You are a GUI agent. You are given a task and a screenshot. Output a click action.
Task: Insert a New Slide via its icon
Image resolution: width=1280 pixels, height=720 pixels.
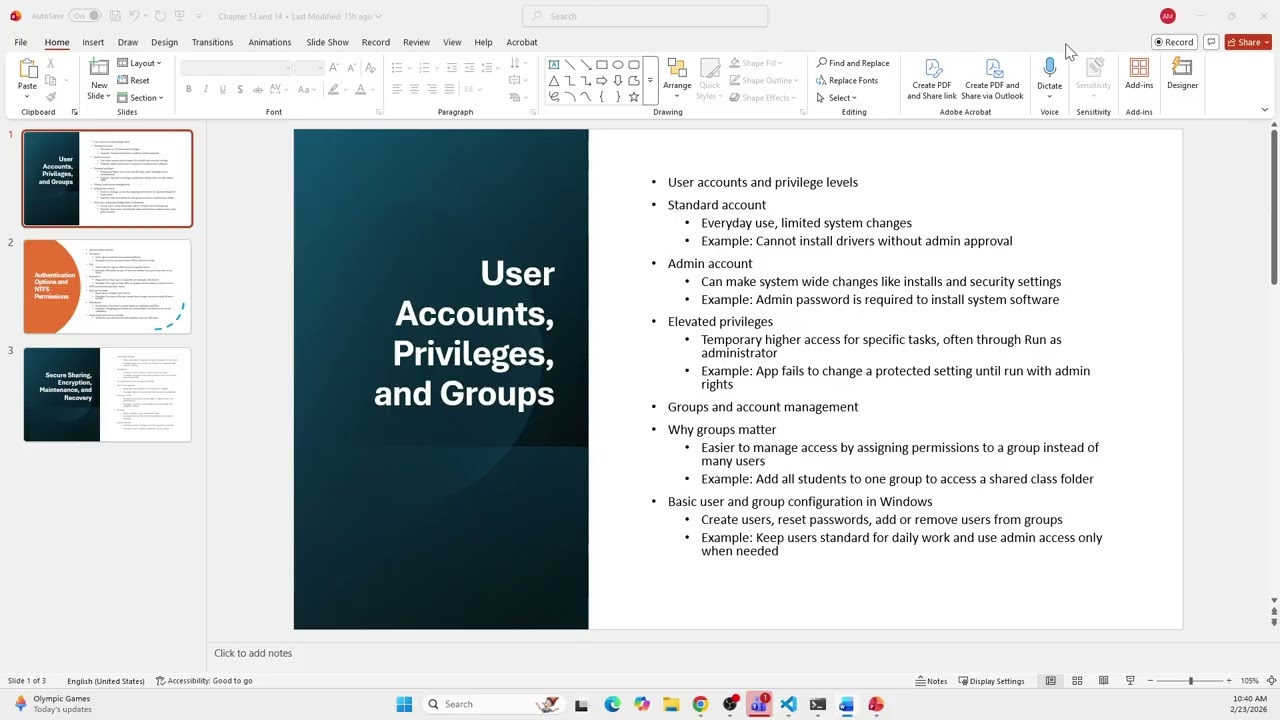pos(99,67)
